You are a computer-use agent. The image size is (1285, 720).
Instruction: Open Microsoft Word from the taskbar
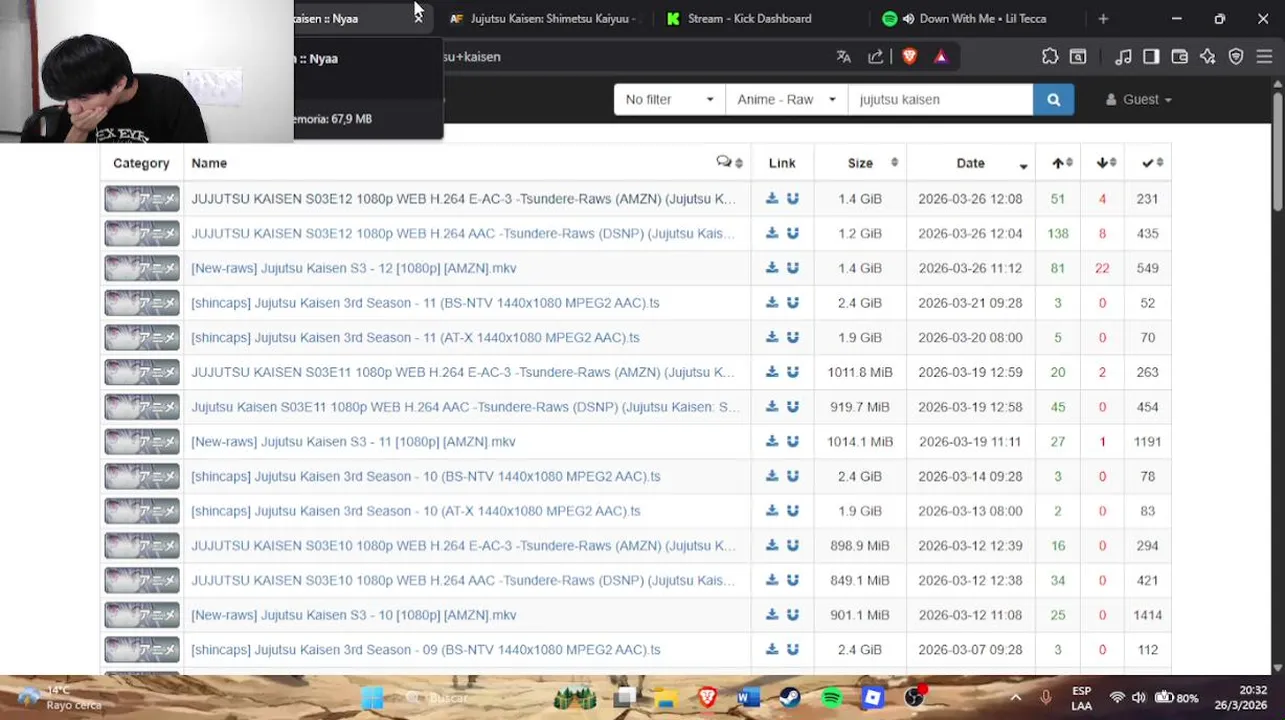click(x=748, y=697)
